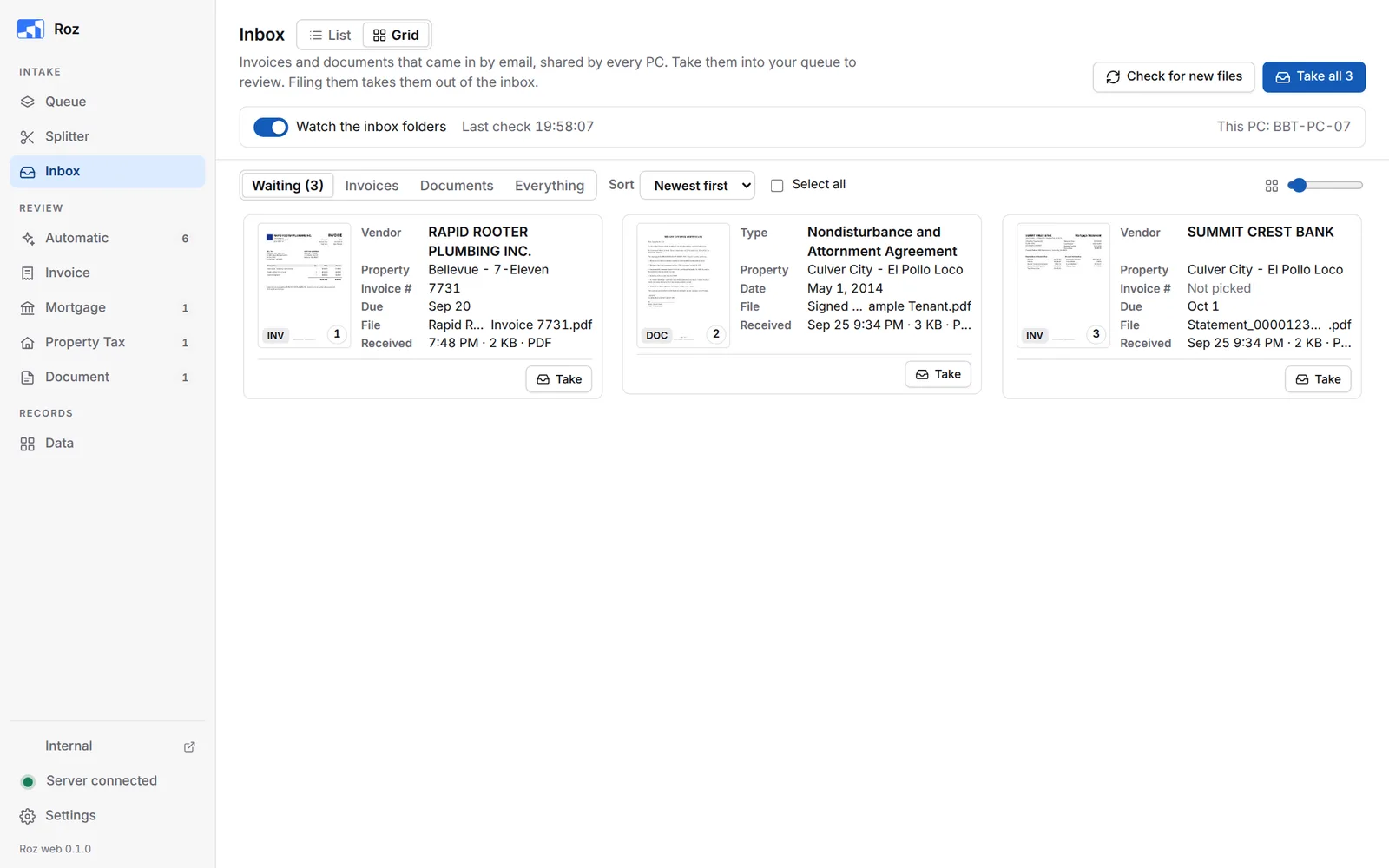The image size is (1389, 868).
Task: Click the green Server connected status dot
Action: (28, 781)
